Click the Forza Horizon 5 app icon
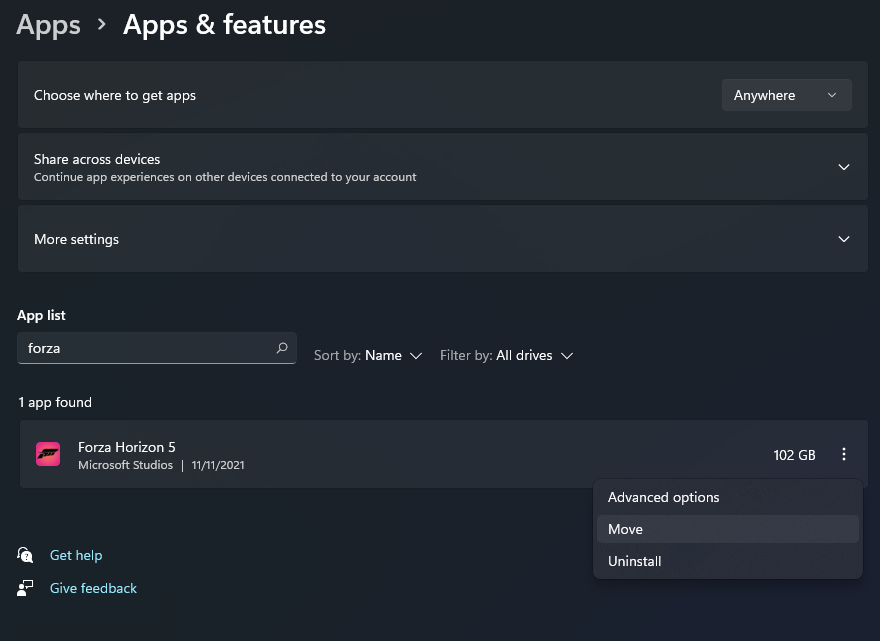This screenshot has width=880, height=641. tap(48, 455)
